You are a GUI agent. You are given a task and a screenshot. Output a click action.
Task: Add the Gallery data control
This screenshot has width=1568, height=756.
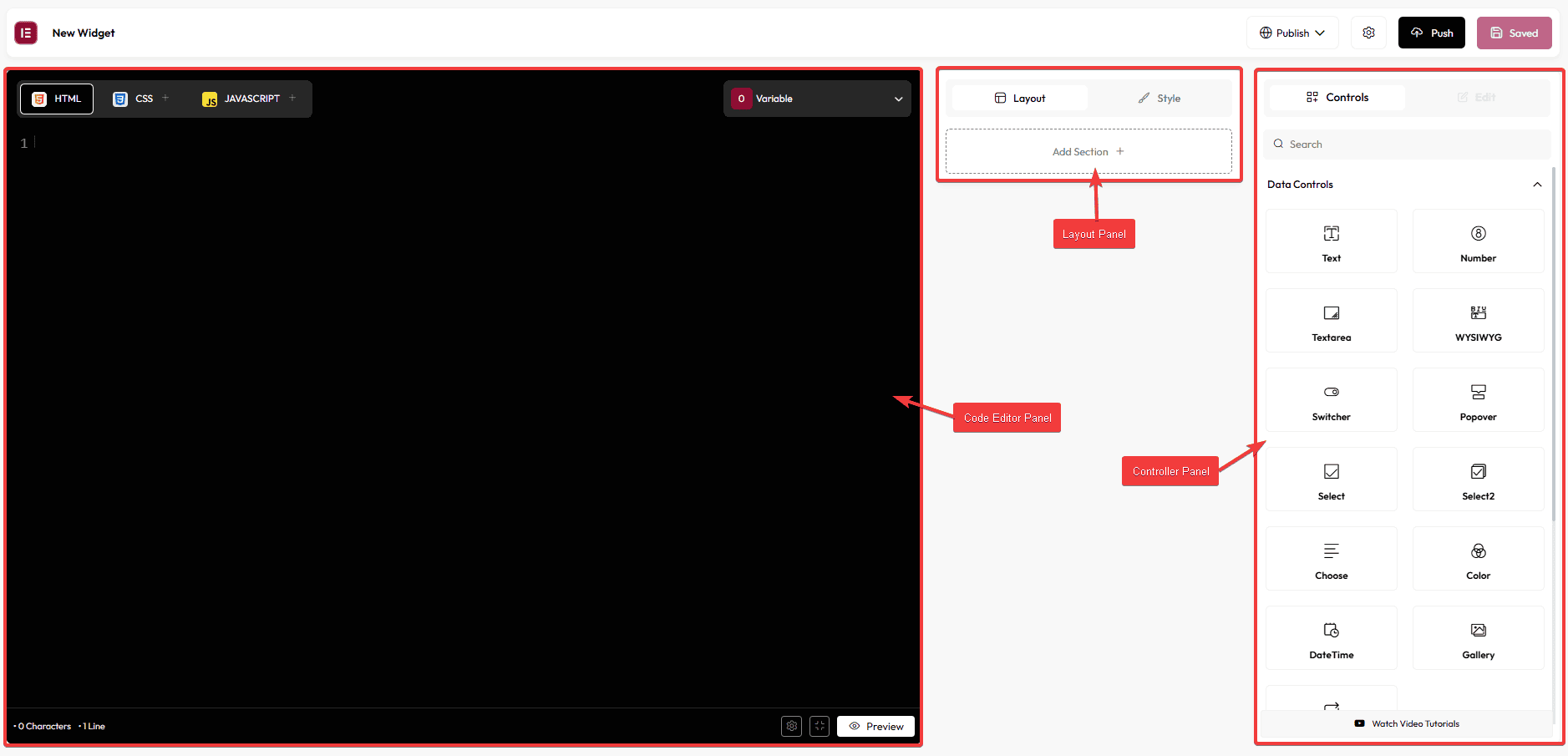1478,638
